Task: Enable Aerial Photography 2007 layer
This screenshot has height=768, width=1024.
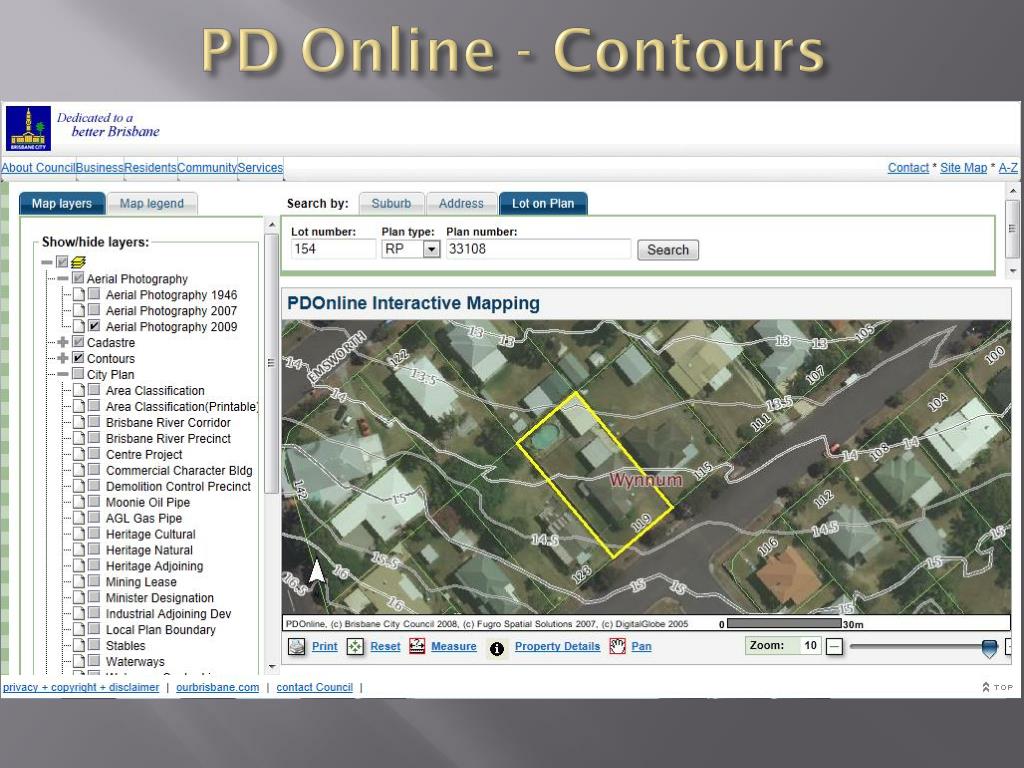Action: coord(94,310)
